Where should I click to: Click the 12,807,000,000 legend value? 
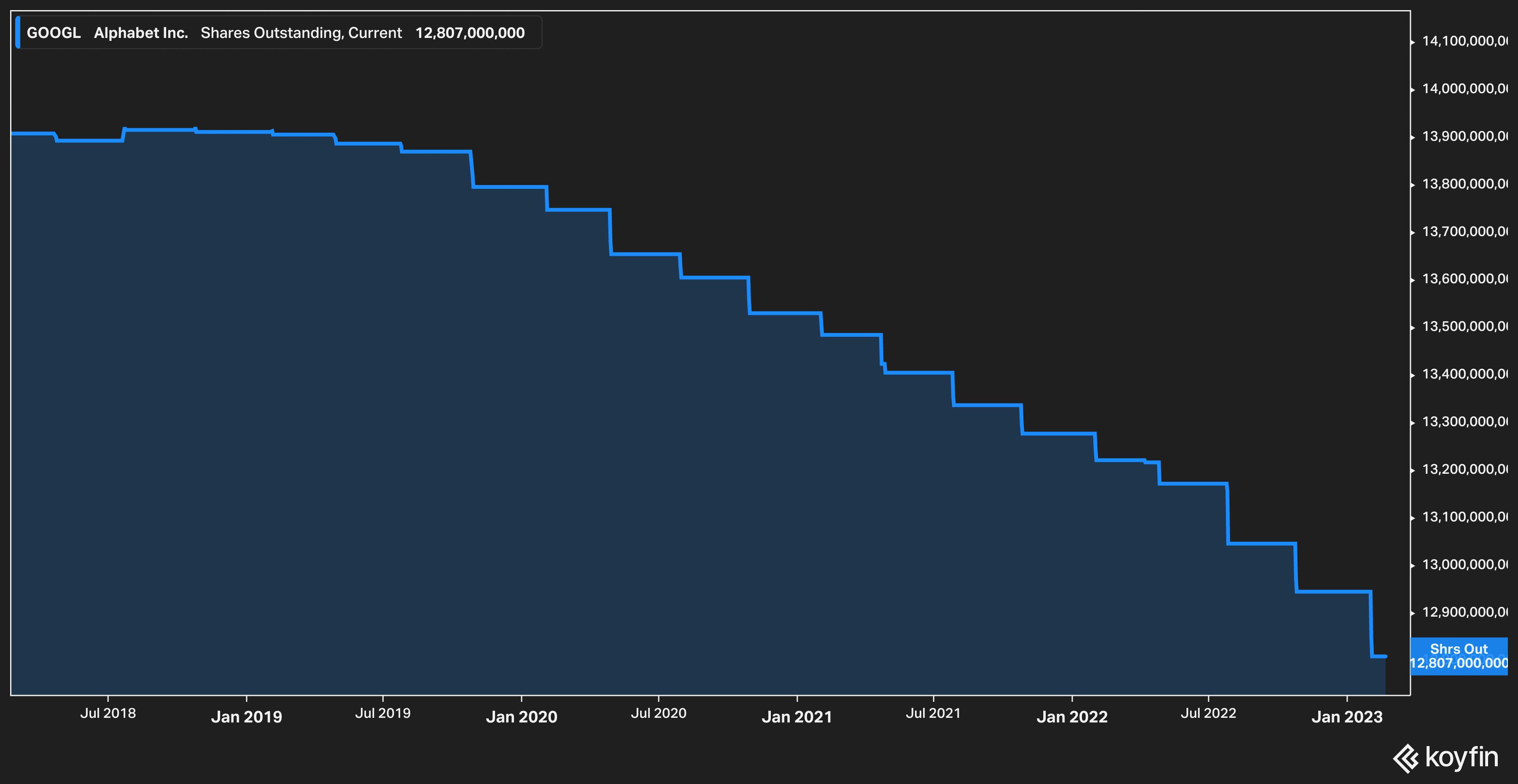pos(470,33)
